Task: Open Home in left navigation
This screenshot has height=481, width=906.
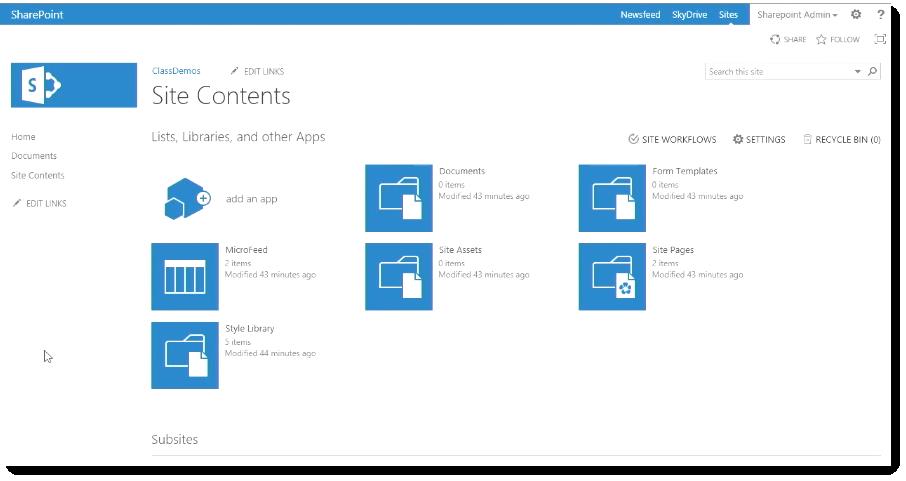Action: (x=23, y=137)
